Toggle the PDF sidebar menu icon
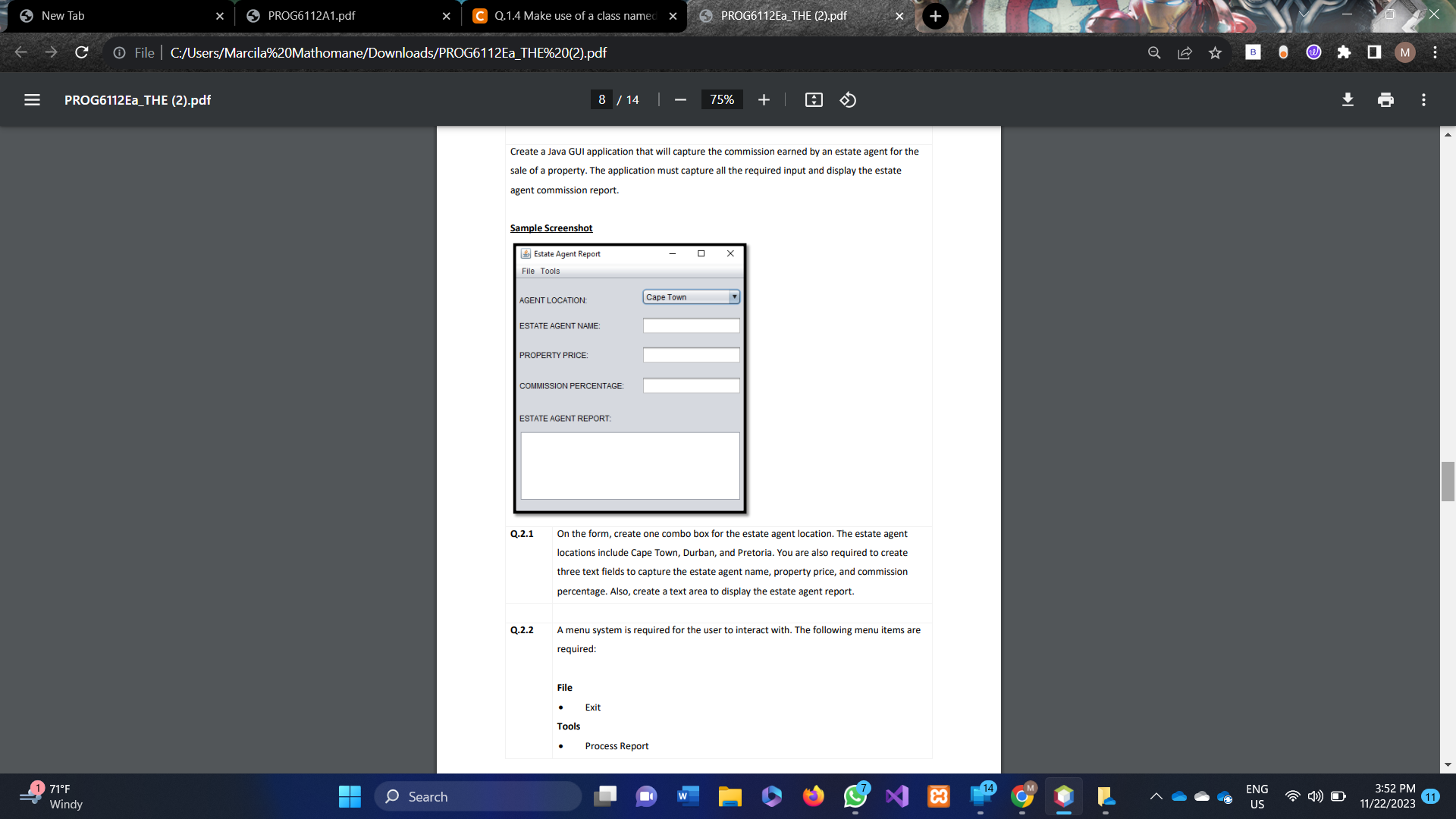The height and width of the screenshot is (819, 1456). point(32,100)
